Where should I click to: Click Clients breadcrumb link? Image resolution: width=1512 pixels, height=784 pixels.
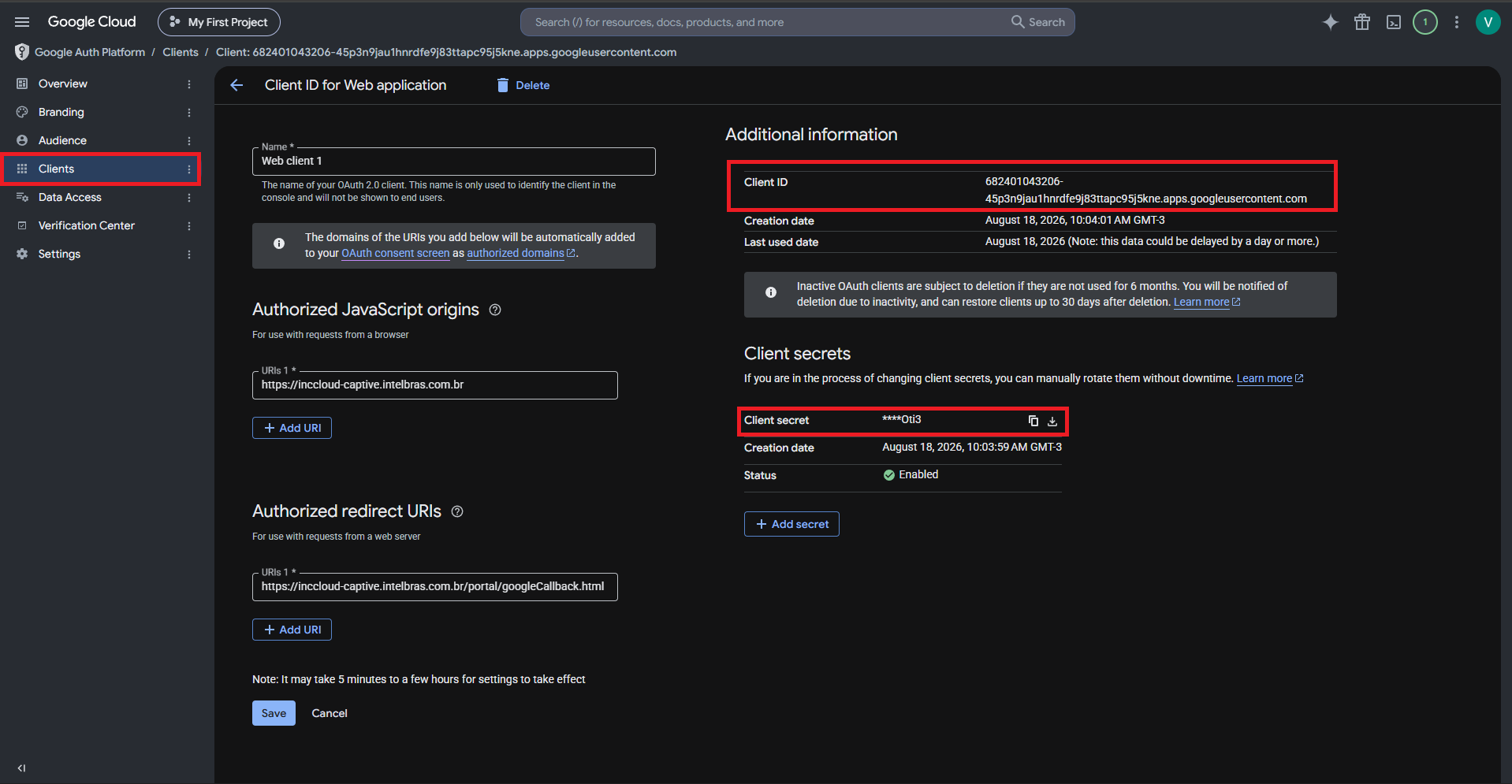pos(181,52)
